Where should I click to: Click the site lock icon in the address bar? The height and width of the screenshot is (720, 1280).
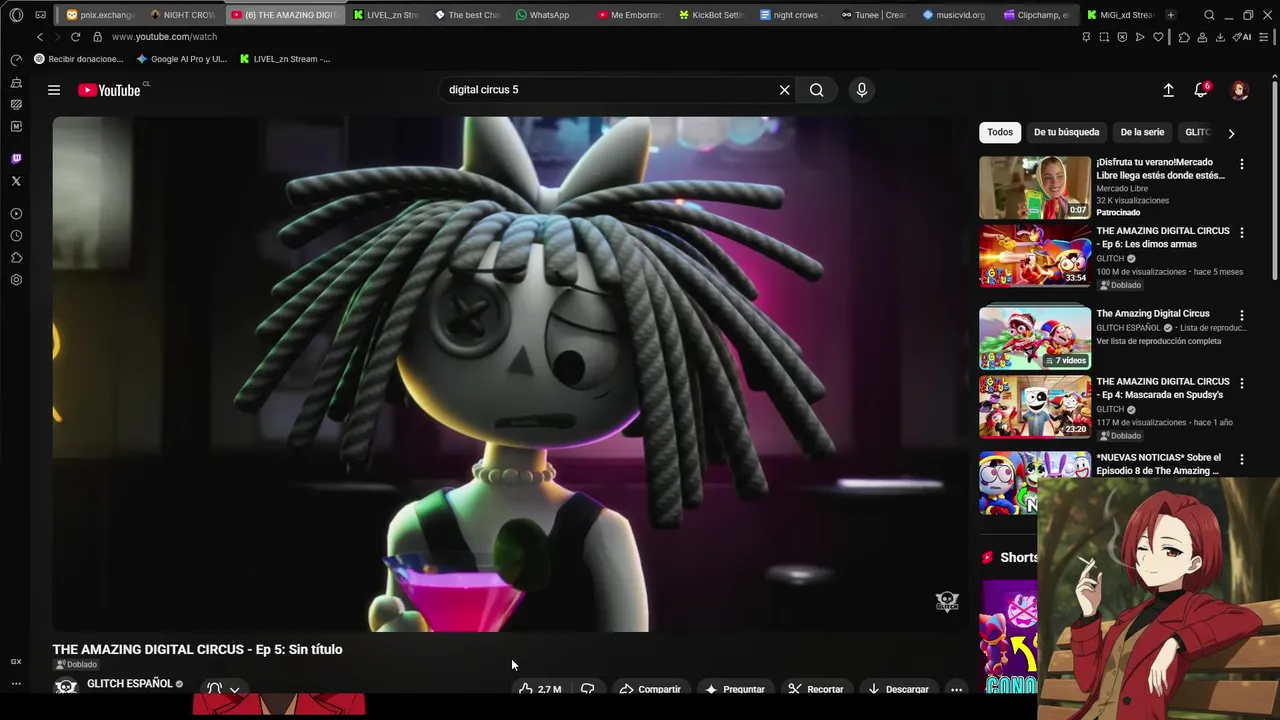[x=97, y=37]
